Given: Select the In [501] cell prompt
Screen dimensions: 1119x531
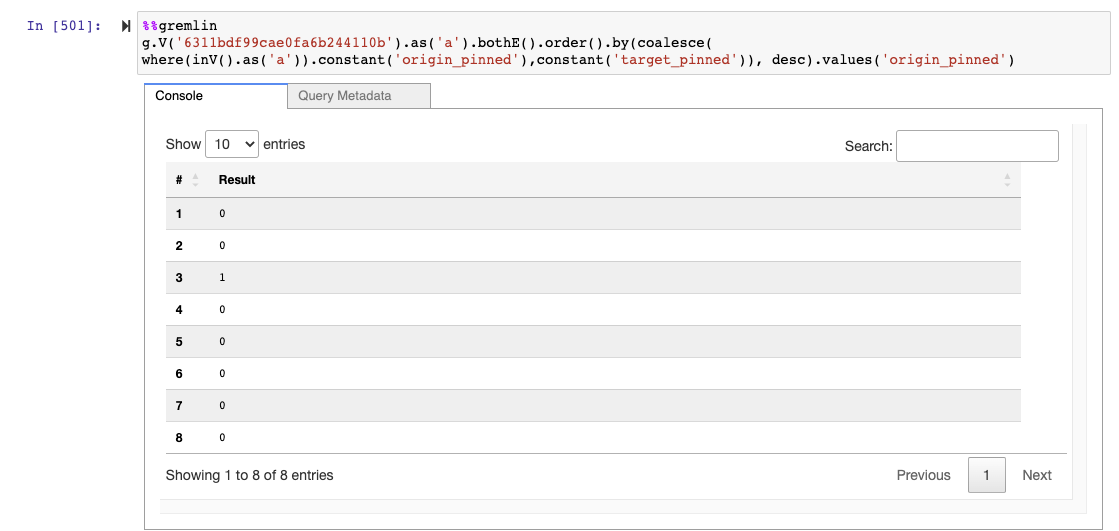Looking at the screenshot, I should [63, 25].
